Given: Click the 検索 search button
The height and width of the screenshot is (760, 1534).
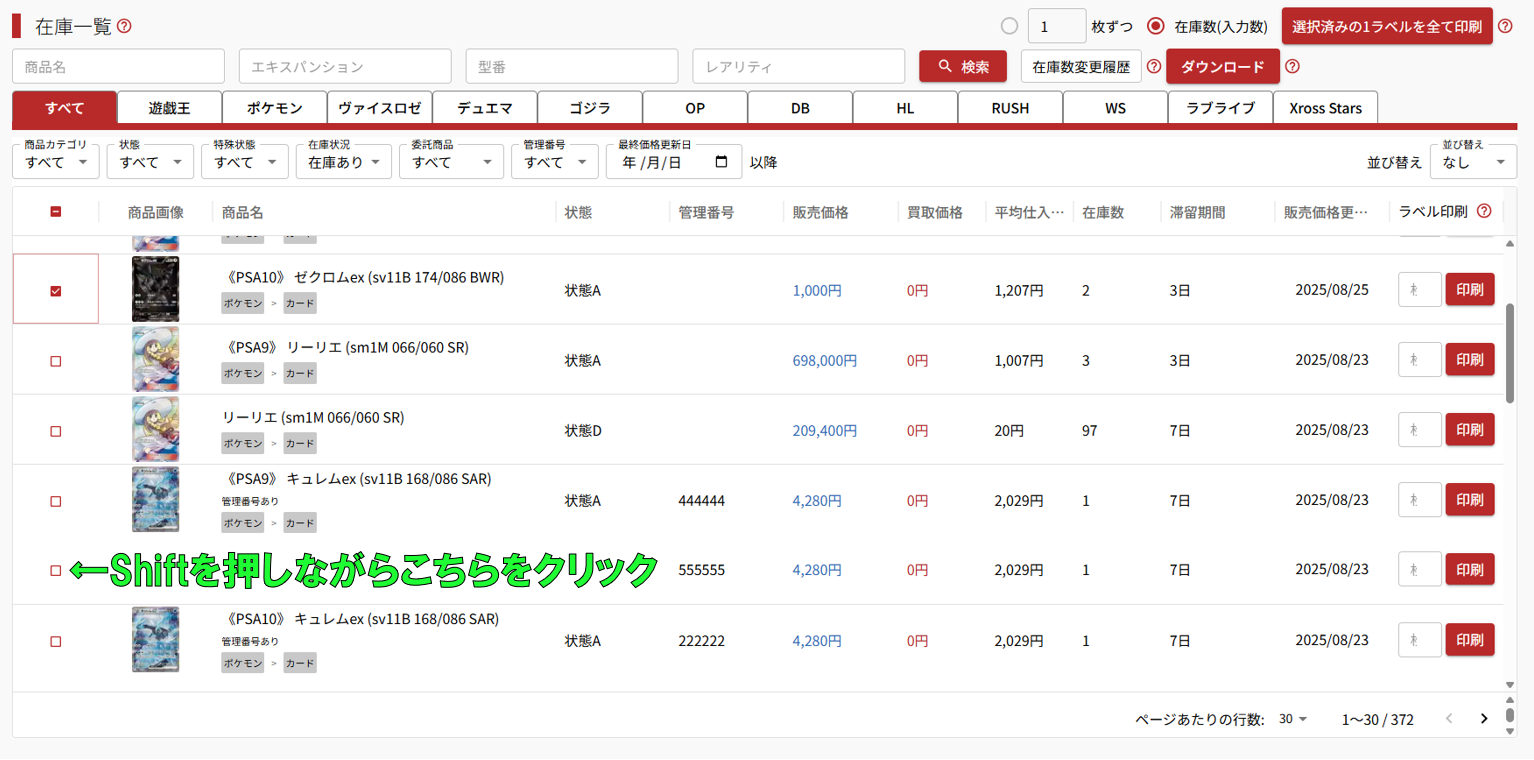Looking at the screenshot, I should 962,67.
